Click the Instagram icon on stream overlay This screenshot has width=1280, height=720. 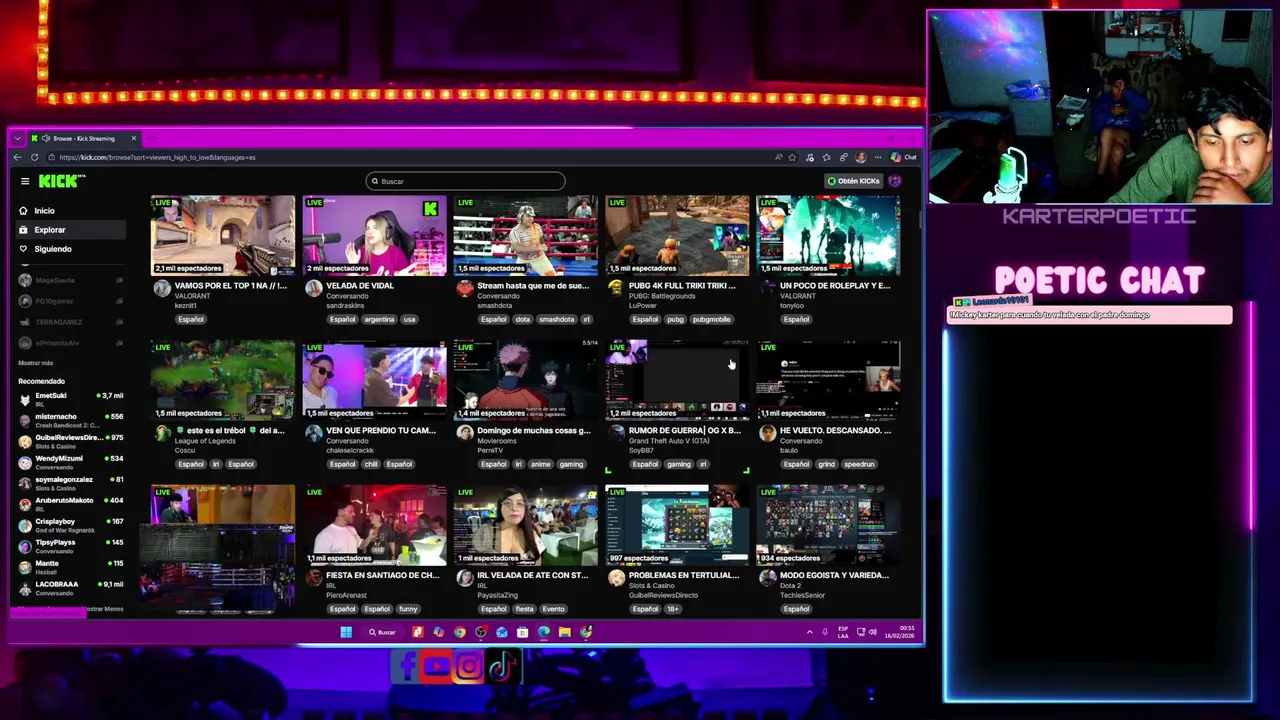coord(469,667)
